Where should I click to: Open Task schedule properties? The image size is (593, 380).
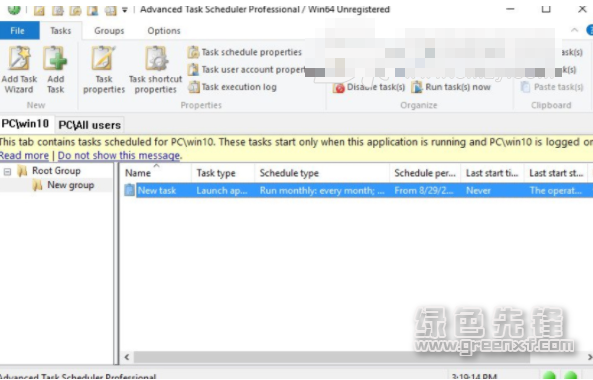click(245, 52)
